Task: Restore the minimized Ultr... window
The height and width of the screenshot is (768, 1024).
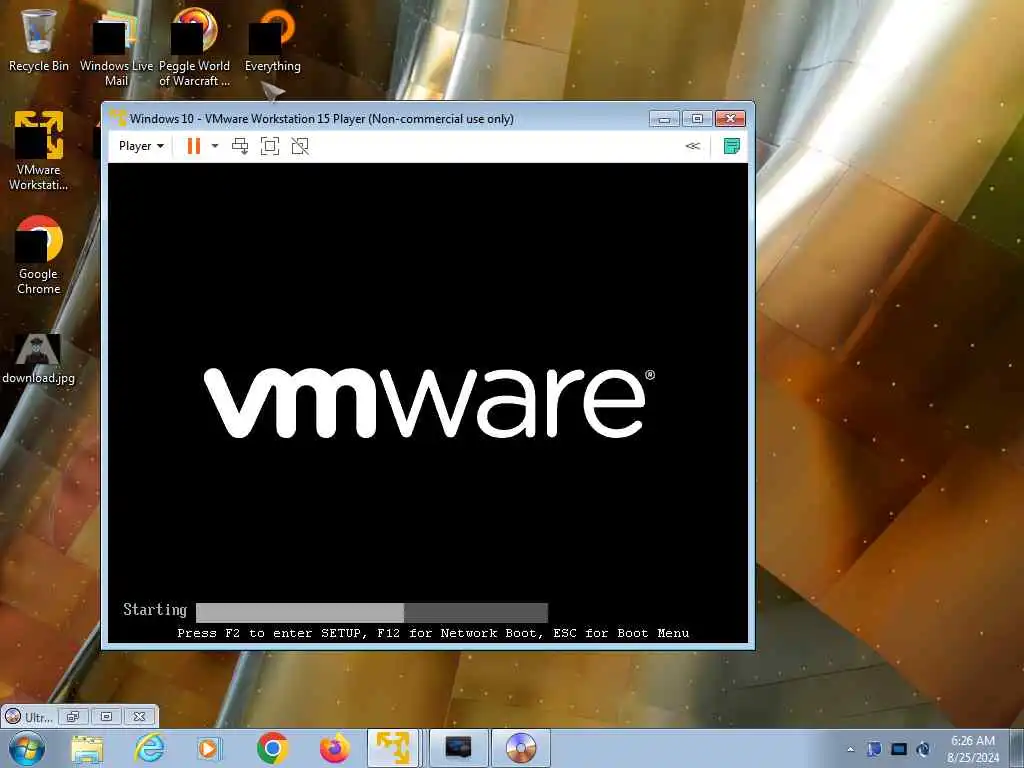Action: [73, 716]
